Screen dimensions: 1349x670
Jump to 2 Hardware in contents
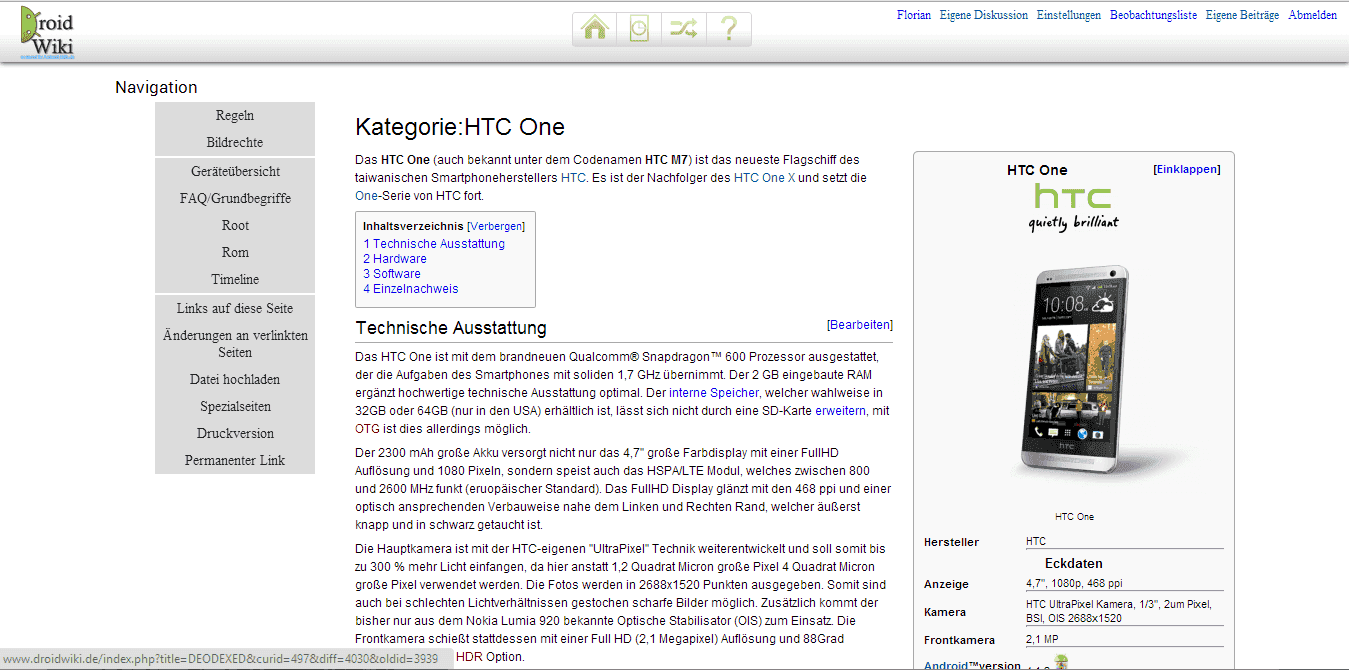pyautogui.click(x=395, y=258)
